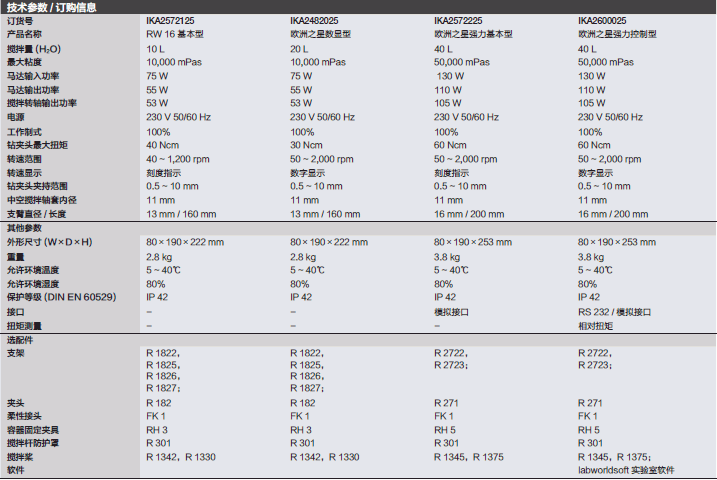
Task: Click the 搅拌桨 row label
Action: point(20,457)
